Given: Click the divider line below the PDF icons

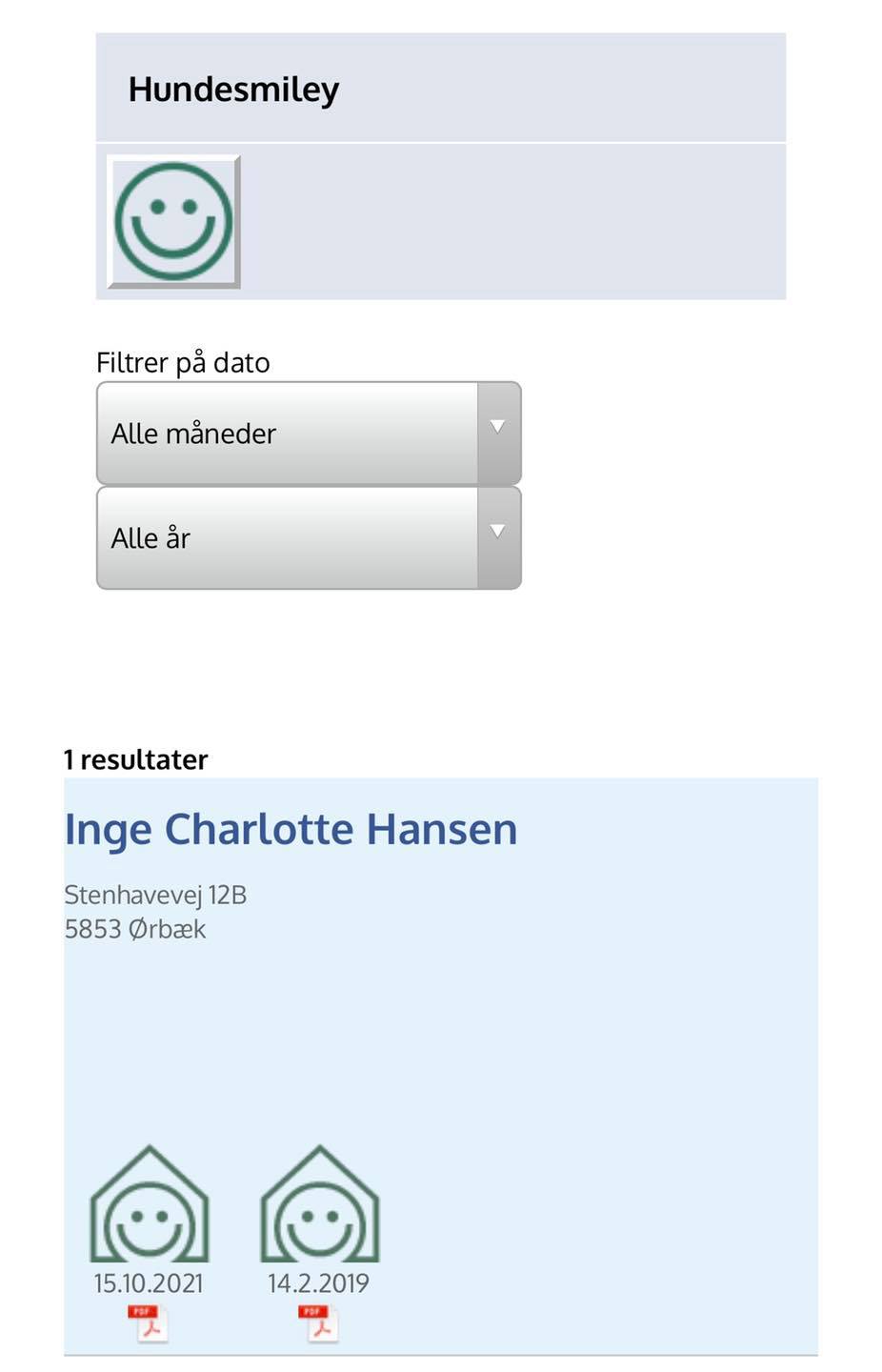Looking at the screenshot, I should point(441,1355).
